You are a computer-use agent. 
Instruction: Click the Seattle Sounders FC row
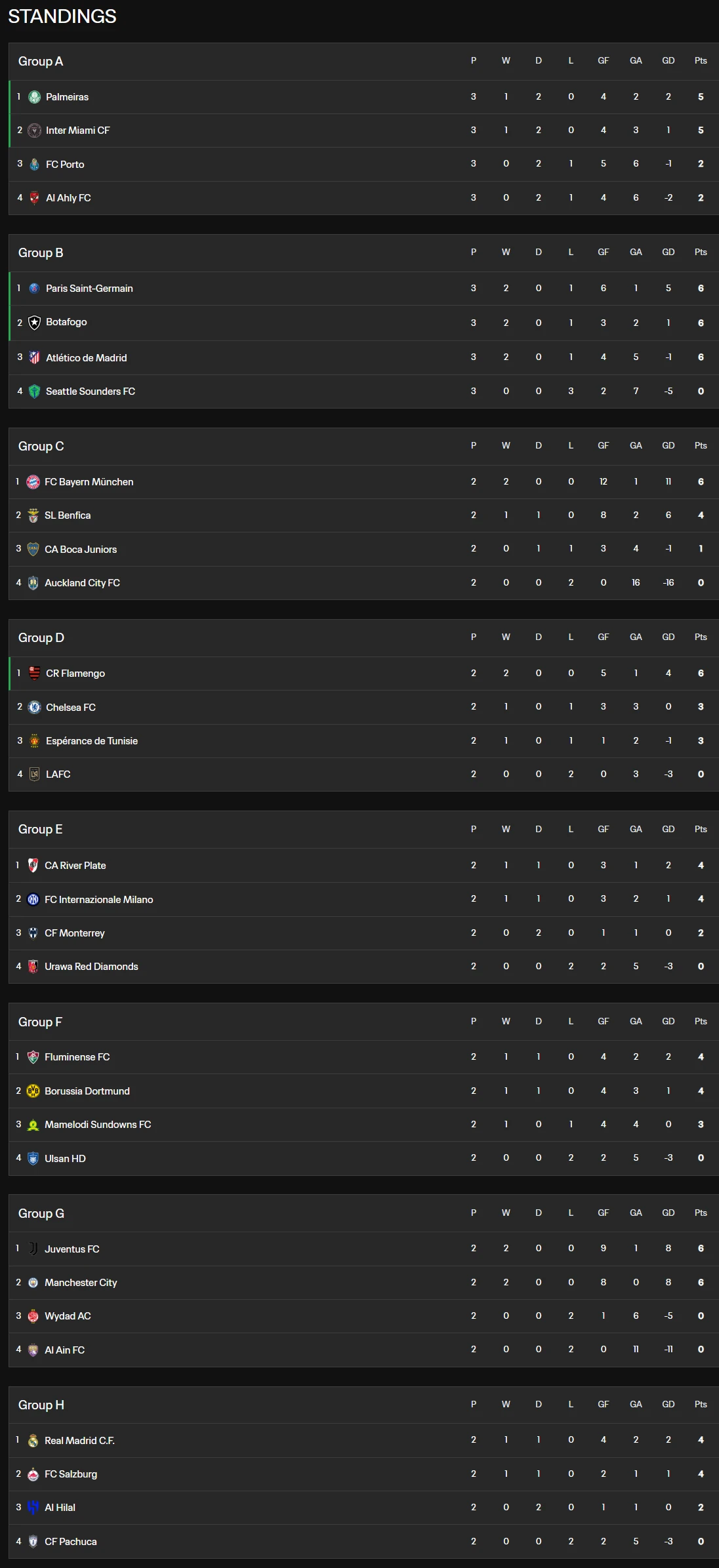(363, 392)
